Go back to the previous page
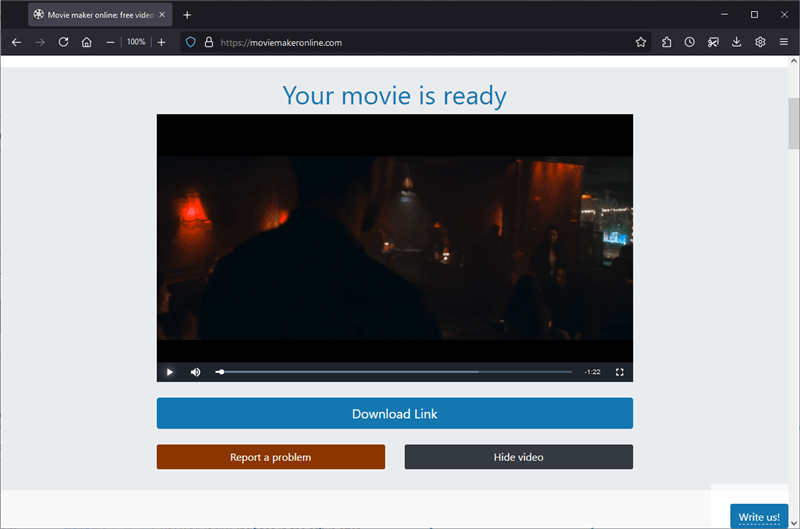Screen dimensions: 800x529 [16, 42]
